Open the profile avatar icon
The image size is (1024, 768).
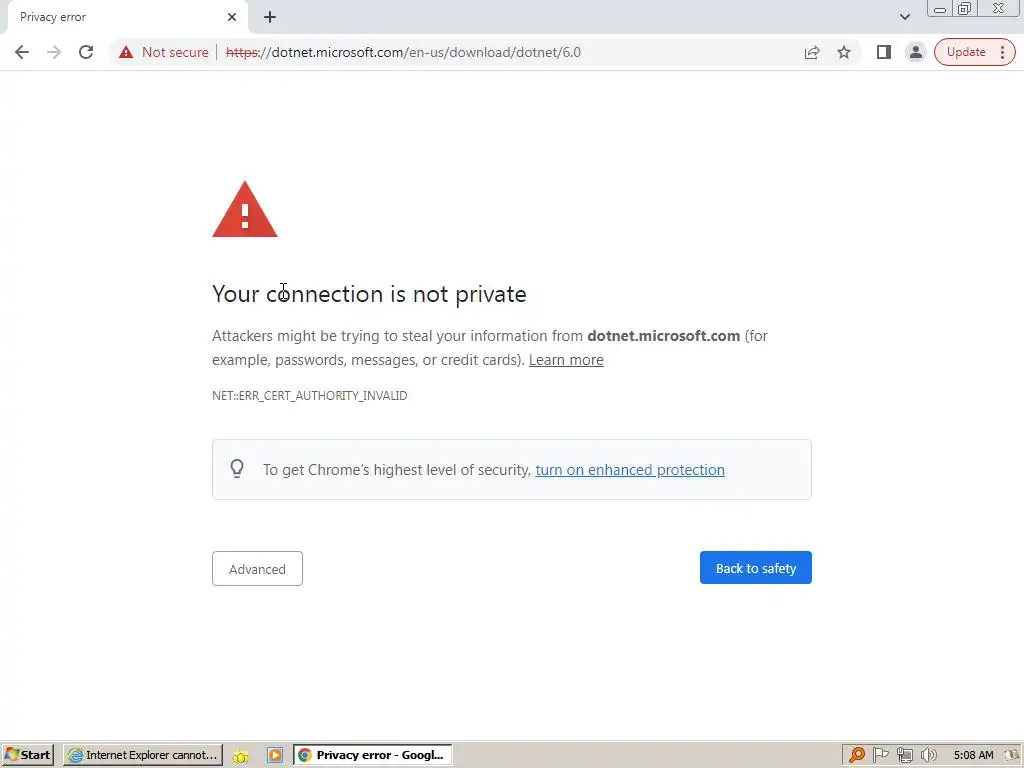pyautogui.click(x=916, y=52)
